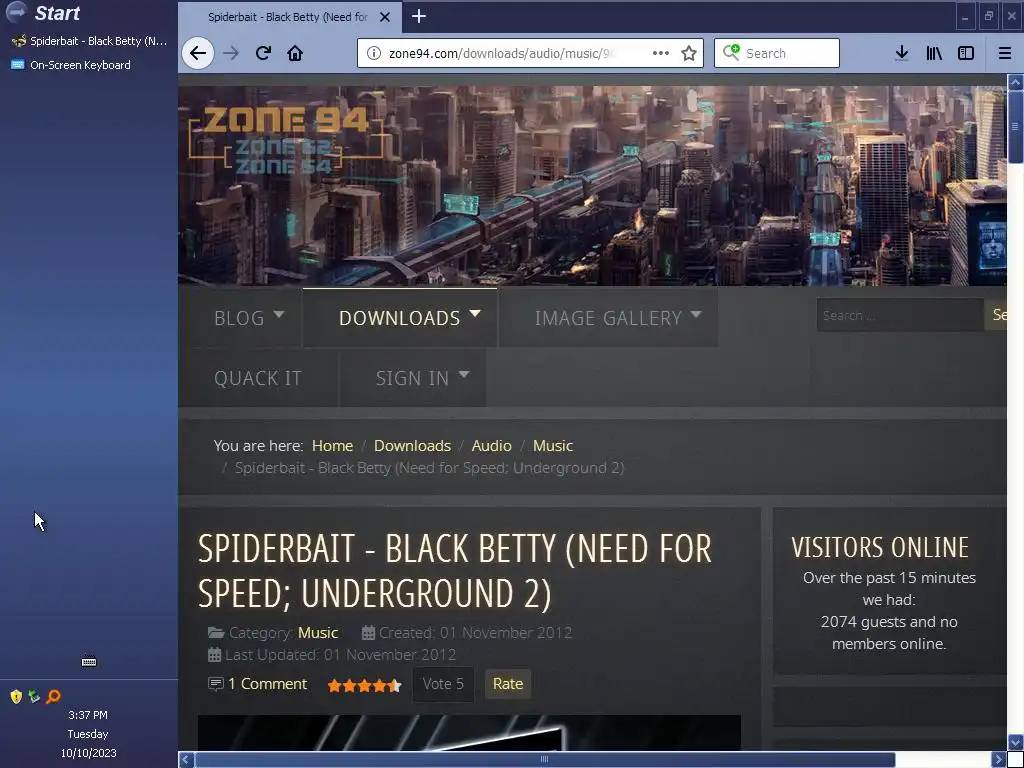Select the Spiderbait - Black Betty tab
The height and width of the screenshot is (768, 1024).
click(x=287, y=17)
